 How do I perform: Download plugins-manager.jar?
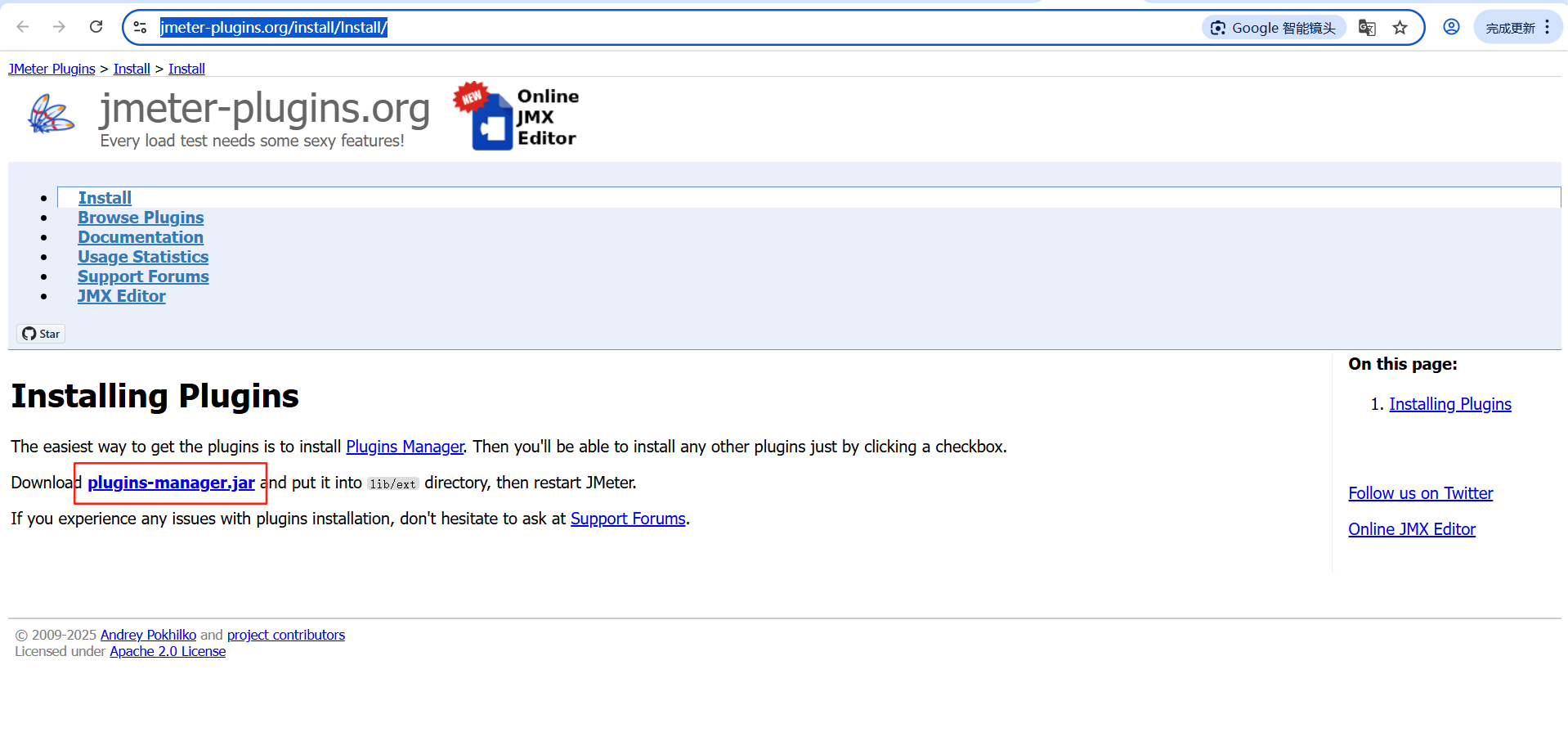click(171, 483)
